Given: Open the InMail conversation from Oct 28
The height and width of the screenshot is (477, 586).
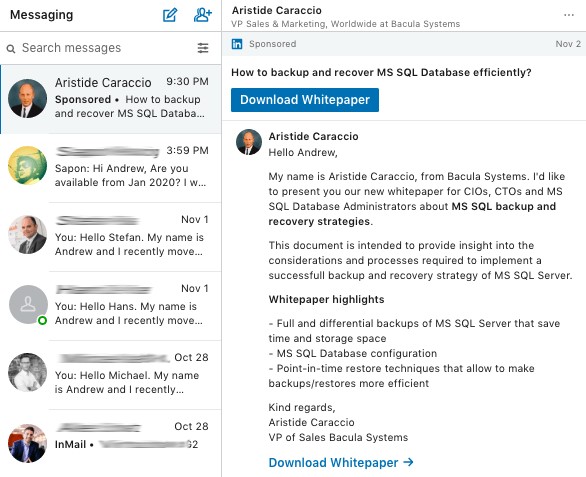Looking at the screenshot, I should (x=111, y=443).
